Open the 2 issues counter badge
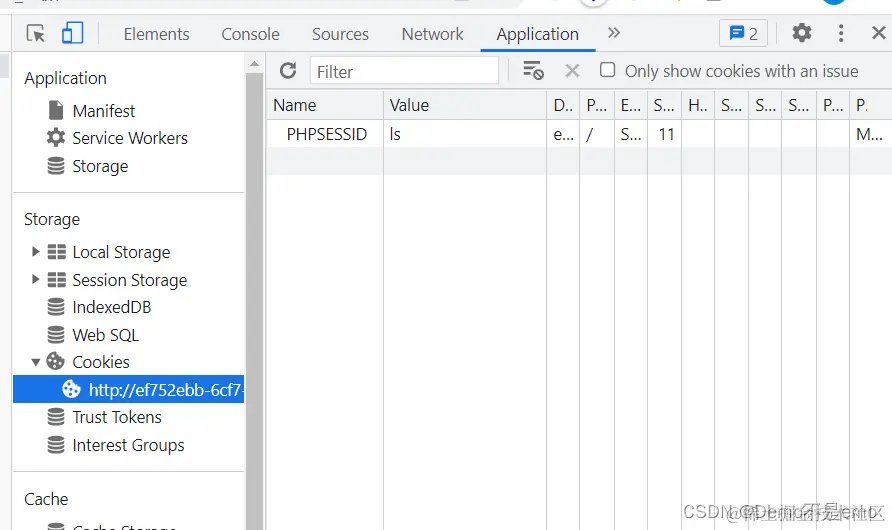 point(744,34)
